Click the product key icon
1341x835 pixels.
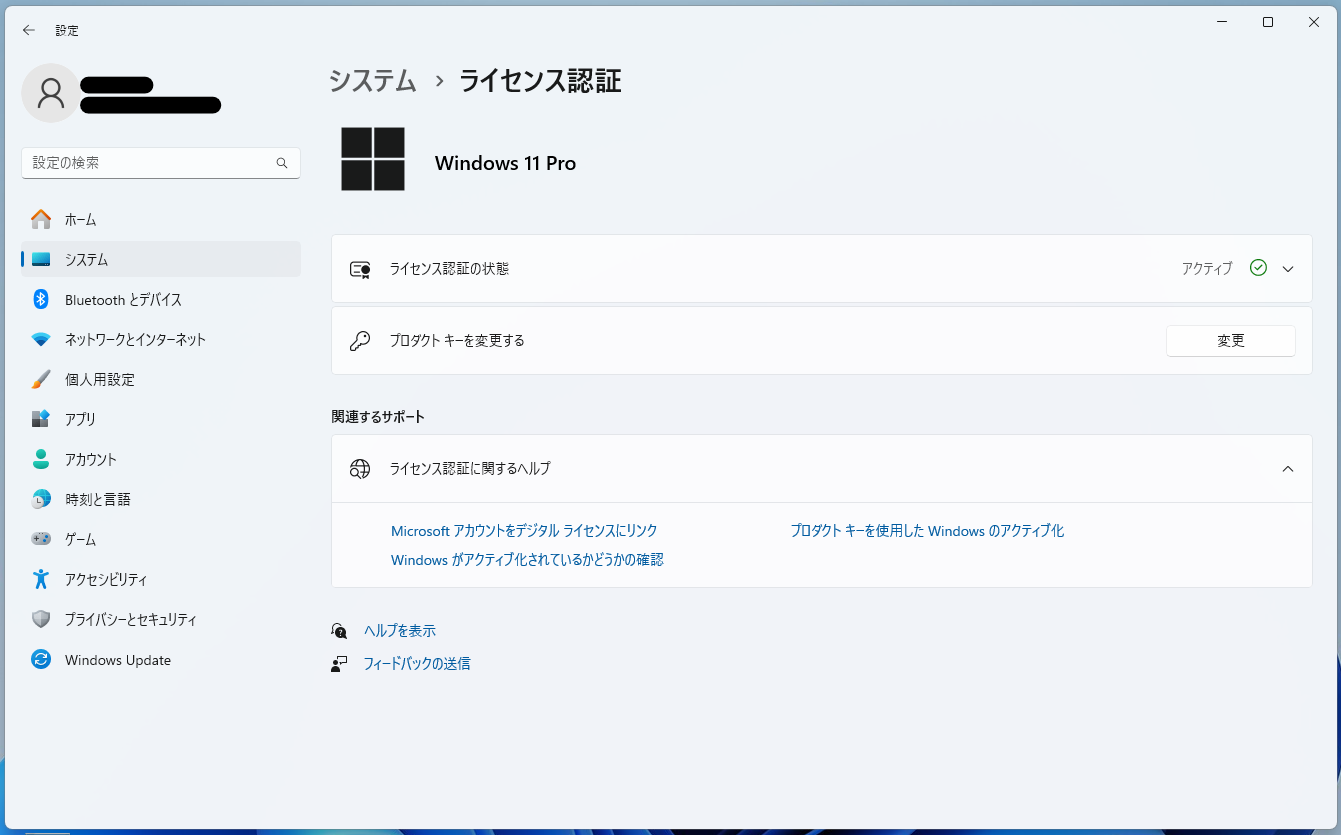pos(360,341)
